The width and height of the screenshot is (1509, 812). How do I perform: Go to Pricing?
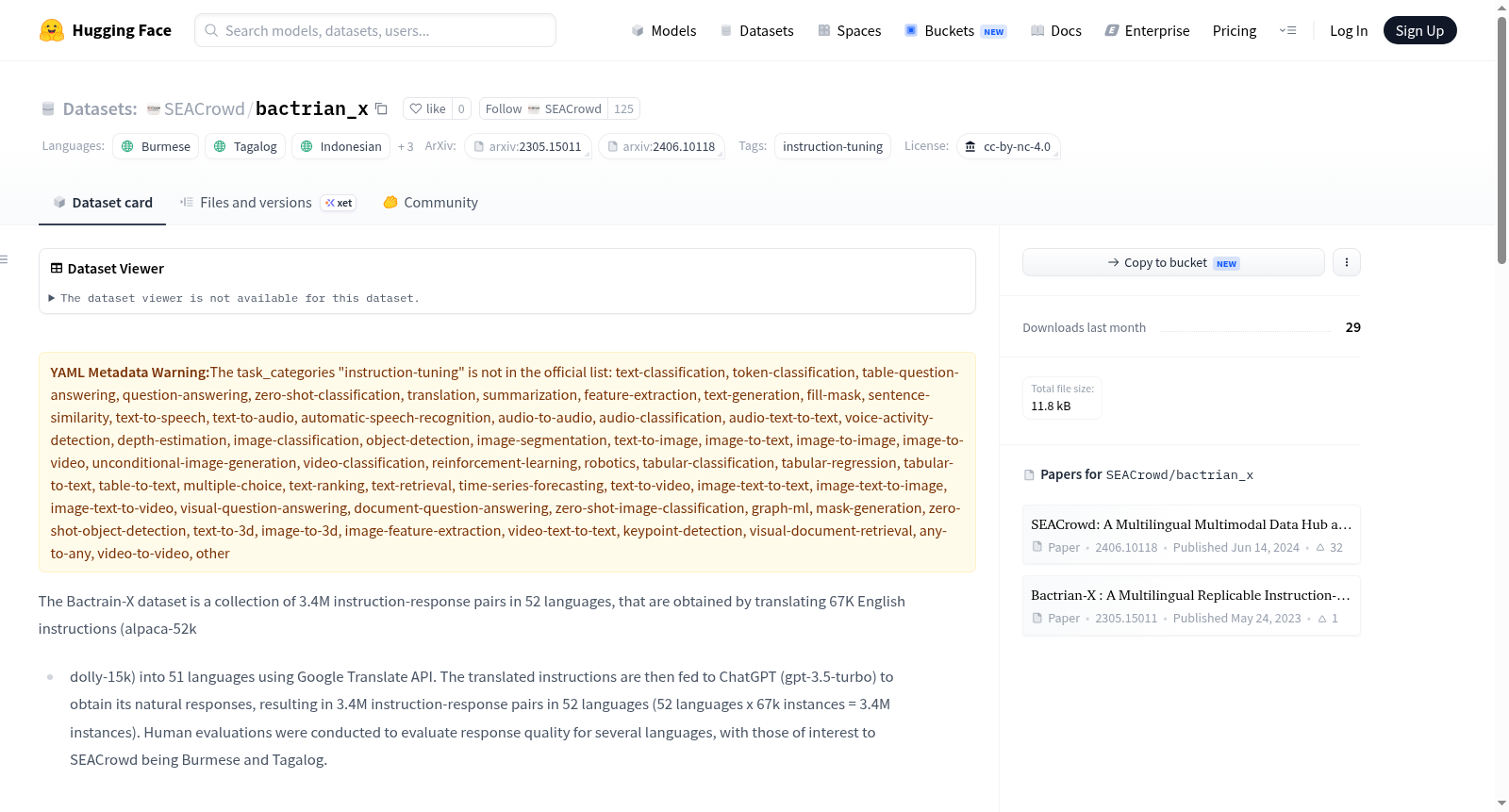(x=1235, y=30)
